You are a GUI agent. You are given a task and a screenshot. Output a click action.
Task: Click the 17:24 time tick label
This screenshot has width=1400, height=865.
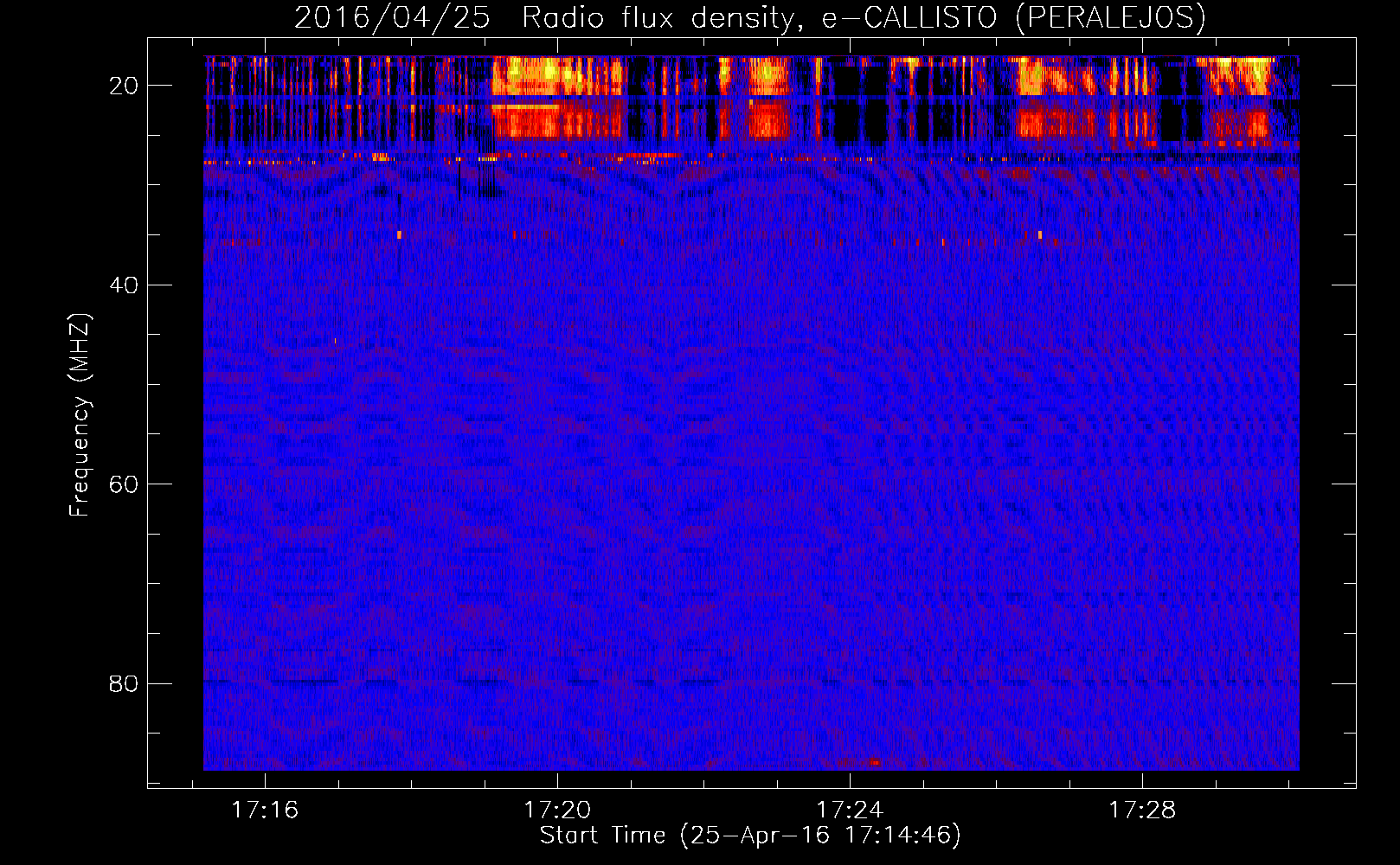click(850, 810)
